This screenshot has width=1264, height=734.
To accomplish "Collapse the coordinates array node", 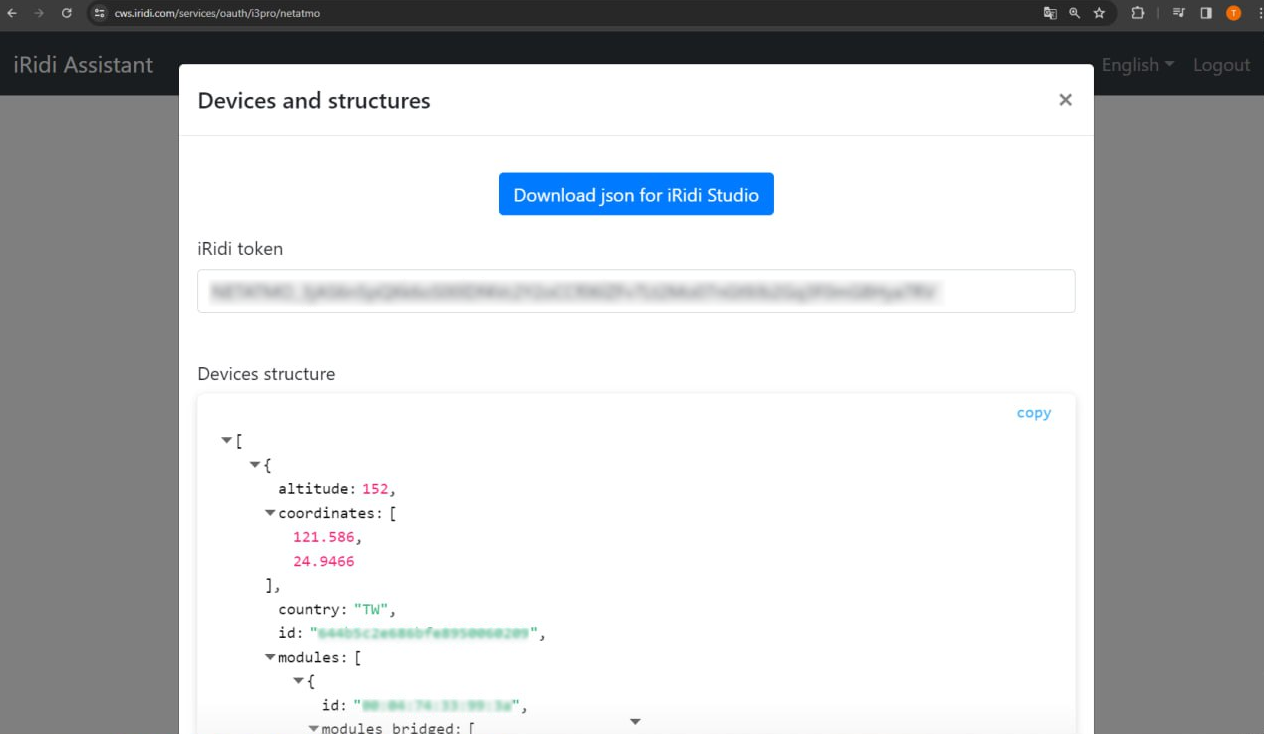I will pyautogui.click(x=270, y=513).
